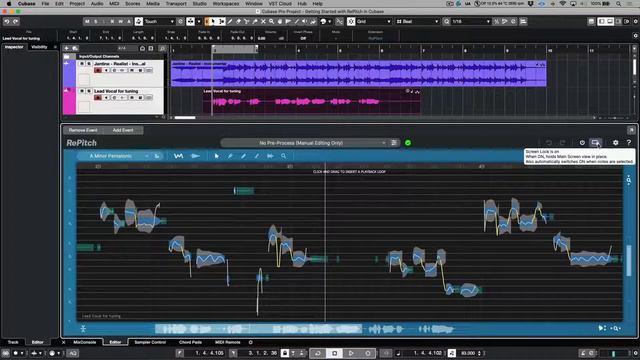Screen dimensions: 640x360
Task: Select the Split scissors tool
Action: tap(247, 21)
